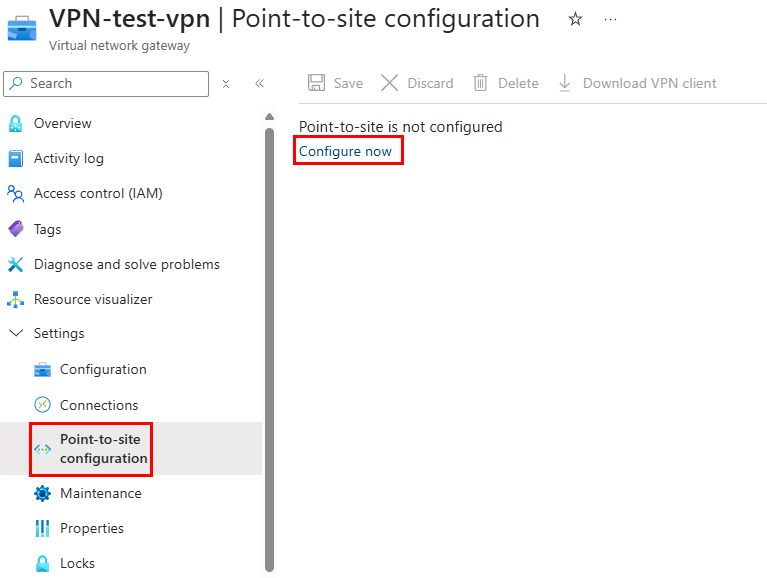Open the Maintenance settings item

[101, 493]
